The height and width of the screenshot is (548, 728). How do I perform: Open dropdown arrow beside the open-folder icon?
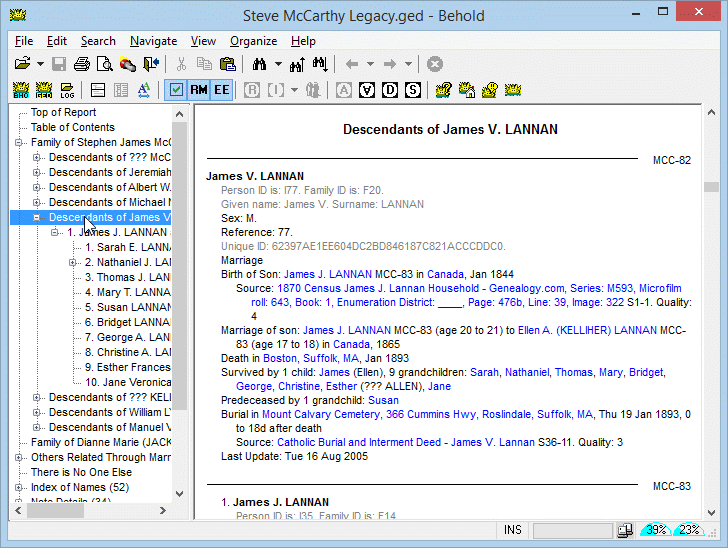coord(40,64)
